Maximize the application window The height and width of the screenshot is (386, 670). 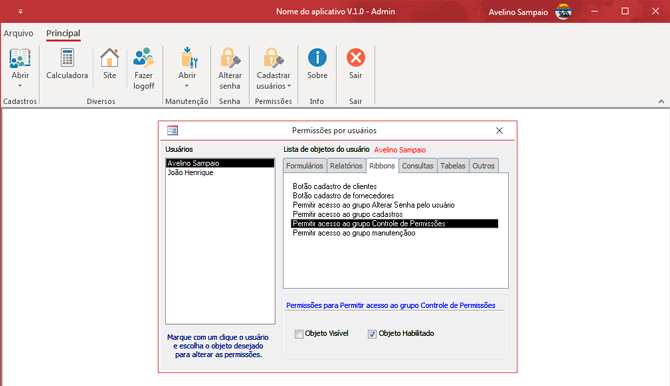[x=625, y=12]
